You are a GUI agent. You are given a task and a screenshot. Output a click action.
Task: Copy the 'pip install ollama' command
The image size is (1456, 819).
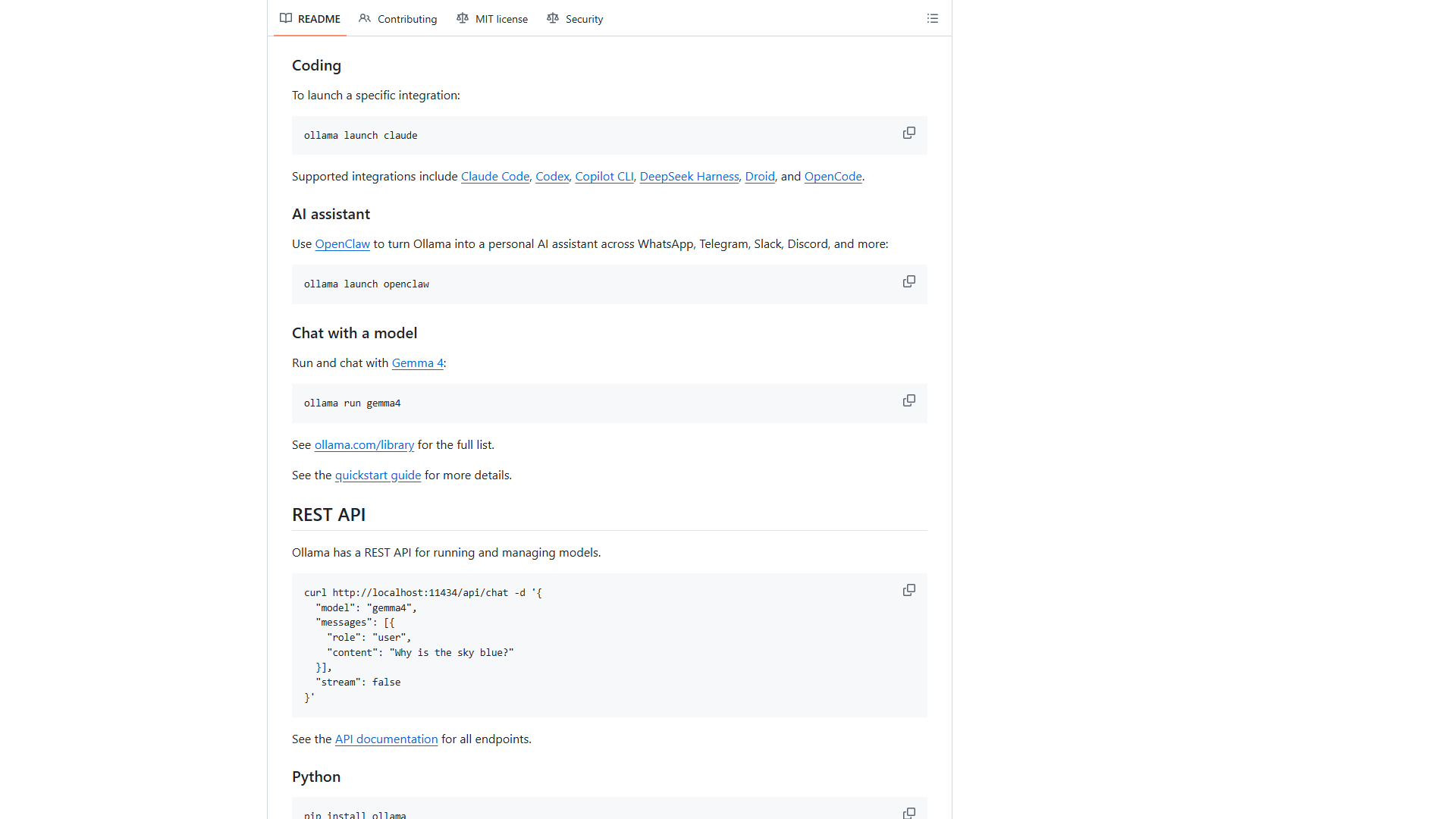(x=908, y=813)
